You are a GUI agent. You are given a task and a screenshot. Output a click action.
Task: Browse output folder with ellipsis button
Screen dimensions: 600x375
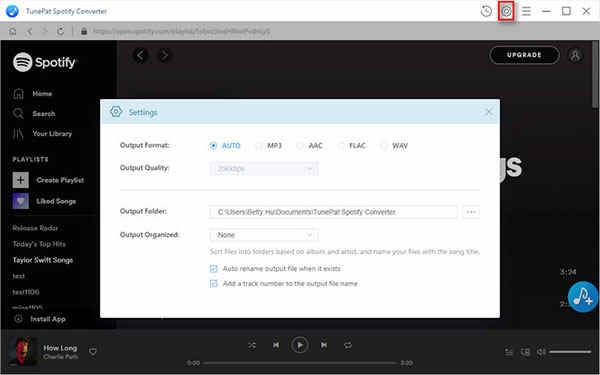(471, 212)
